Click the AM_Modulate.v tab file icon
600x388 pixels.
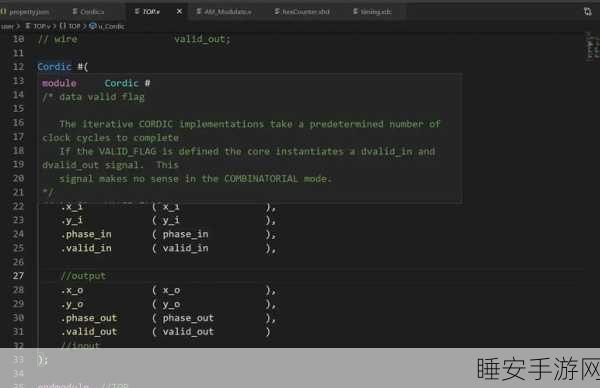click(199, 11)
